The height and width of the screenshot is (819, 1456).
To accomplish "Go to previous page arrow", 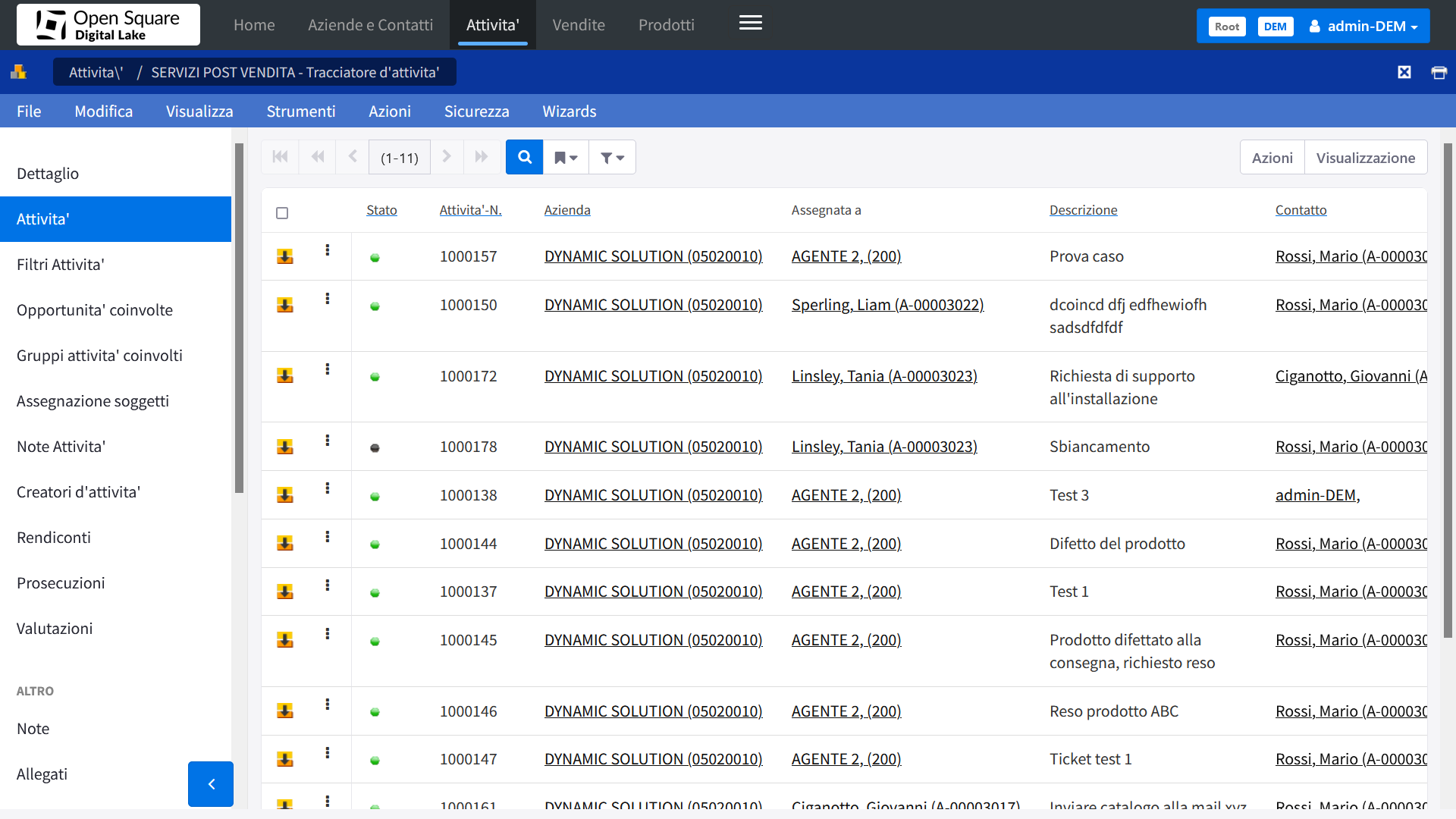I will [352, 157].
